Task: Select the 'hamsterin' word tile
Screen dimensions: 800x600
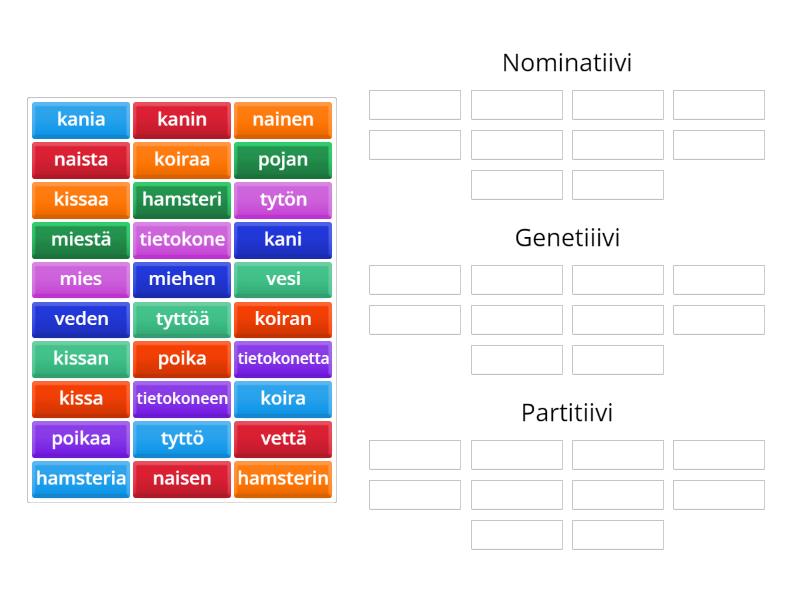Action: pos(283,479)
